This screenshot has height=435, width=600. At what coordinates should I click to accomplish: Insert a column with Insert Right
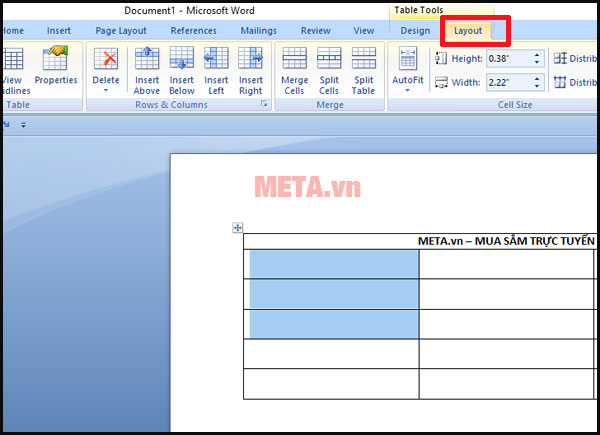point(251,70)
